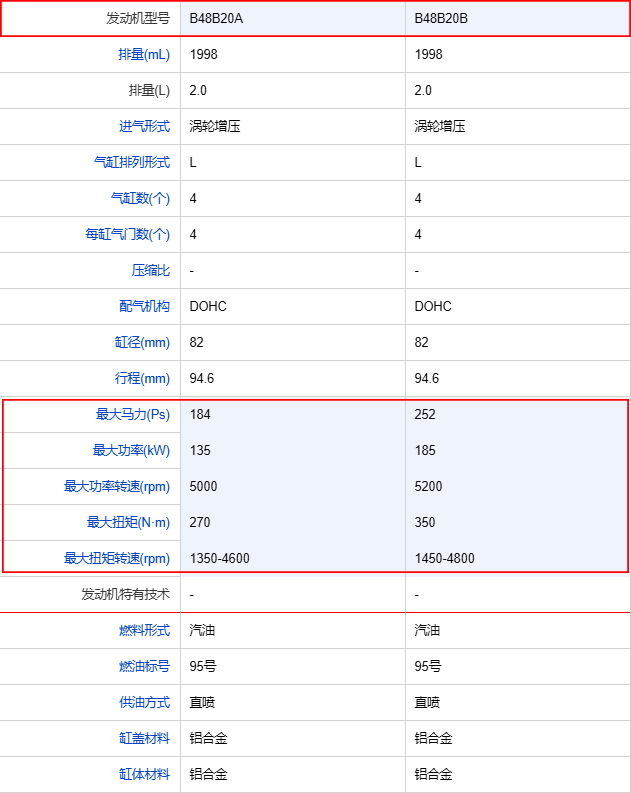The width and height of the screenshot is (631, 793).
Task: Open the 每缸气门数(个) link
Action: coord(128,234)
